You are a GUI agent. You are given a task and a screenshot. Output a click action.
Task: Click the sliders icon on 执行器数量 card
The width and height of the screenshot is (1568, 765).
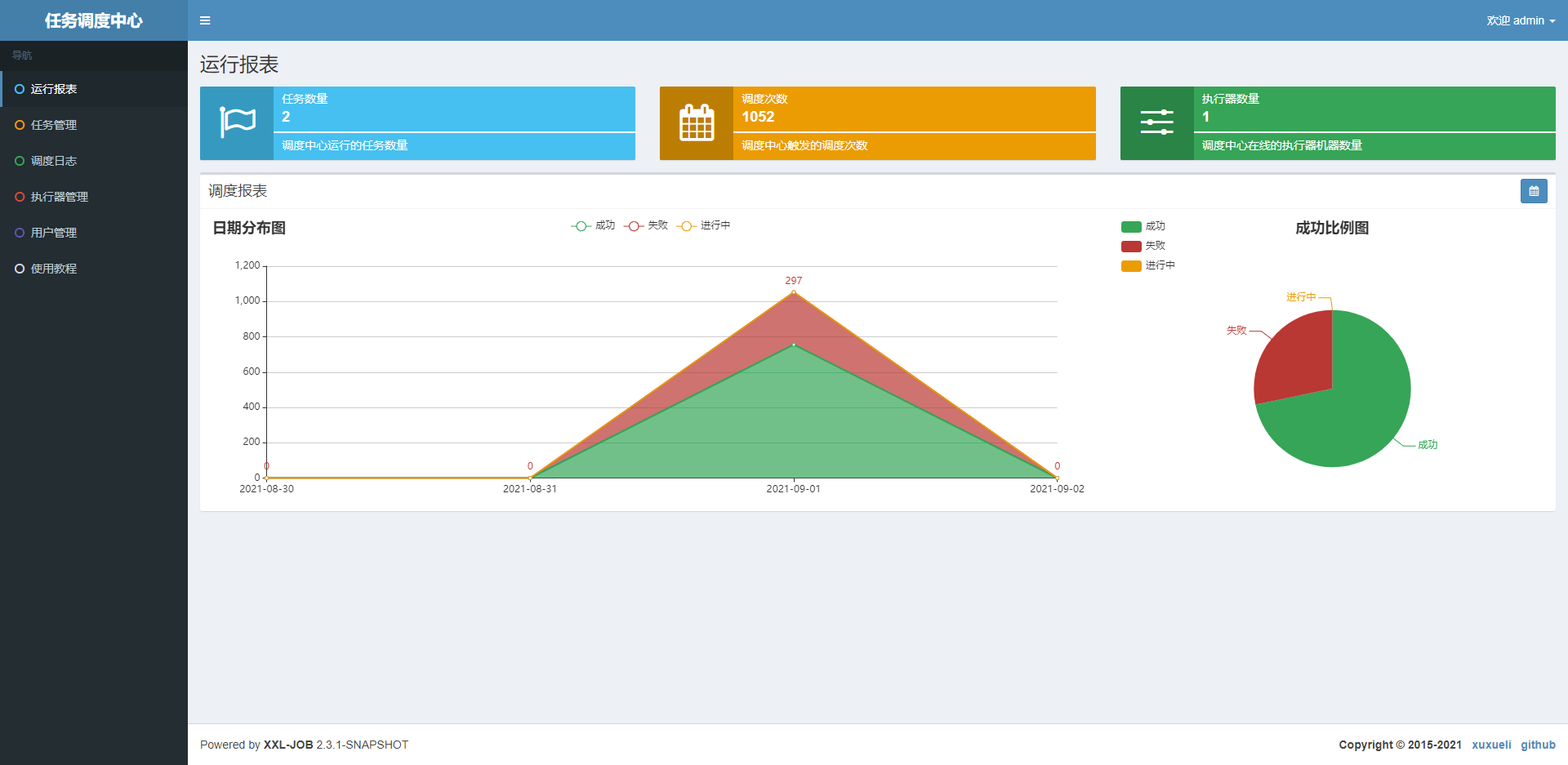click(x=1156, y=122)
